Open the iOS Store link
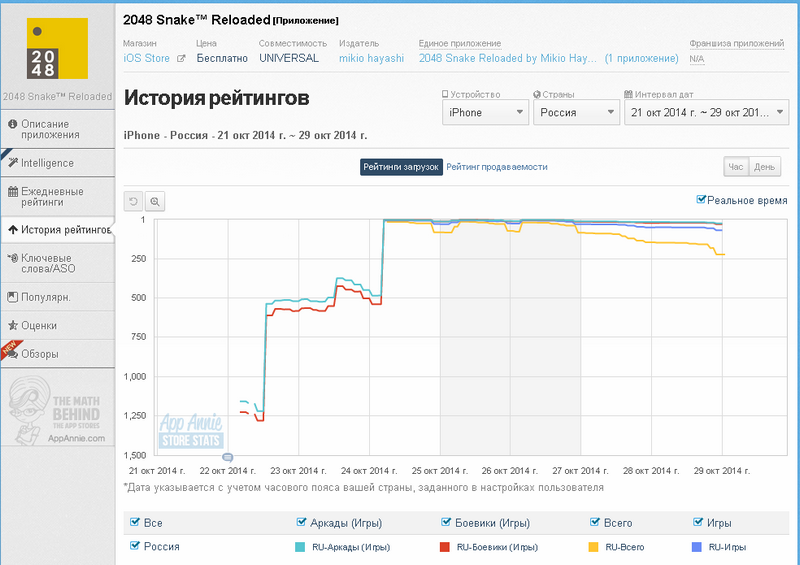Viewport: 800px width, 565px height. tap(146, 58)
